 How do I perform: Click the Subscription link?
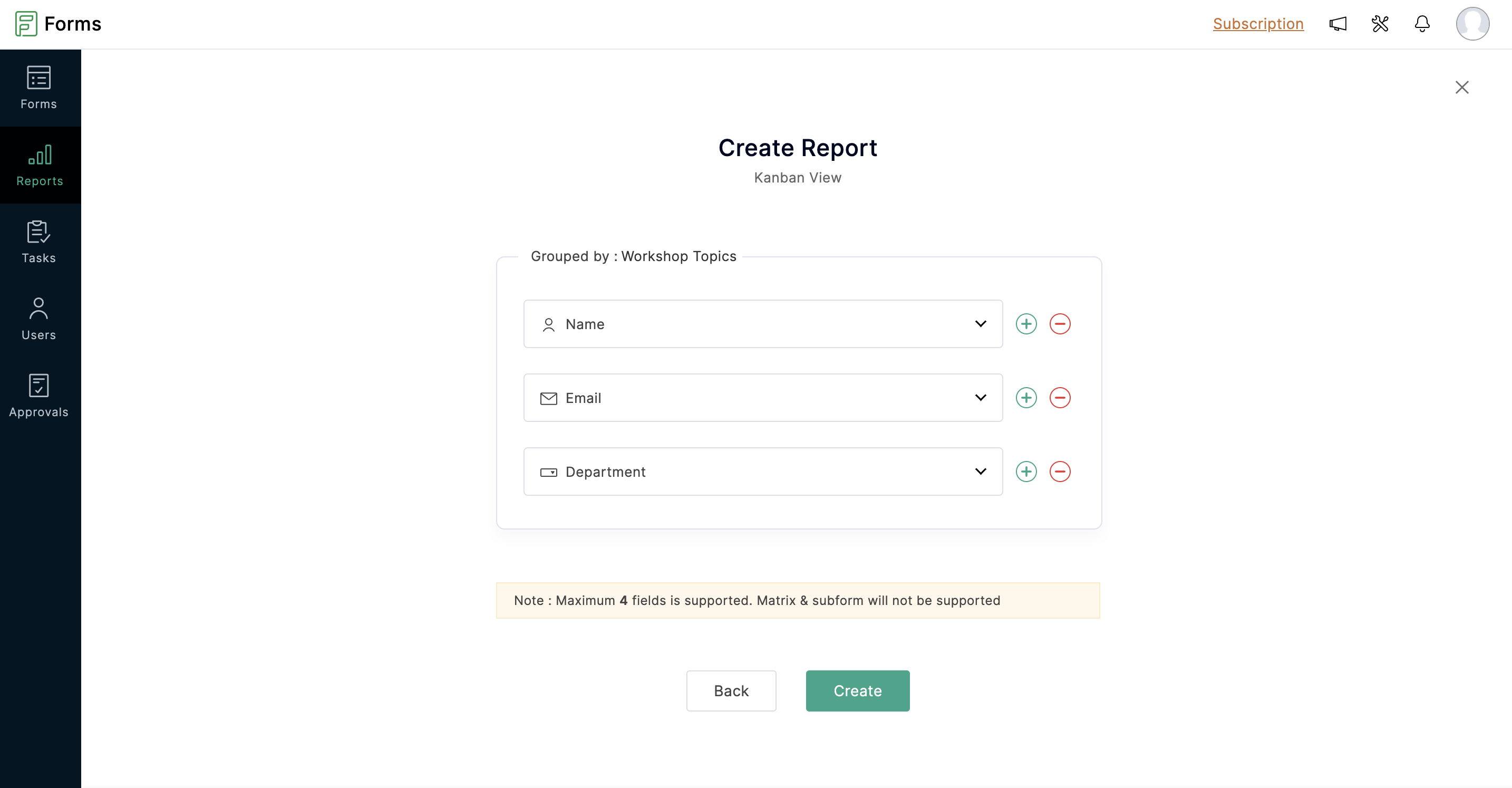tap(1258, 24)
